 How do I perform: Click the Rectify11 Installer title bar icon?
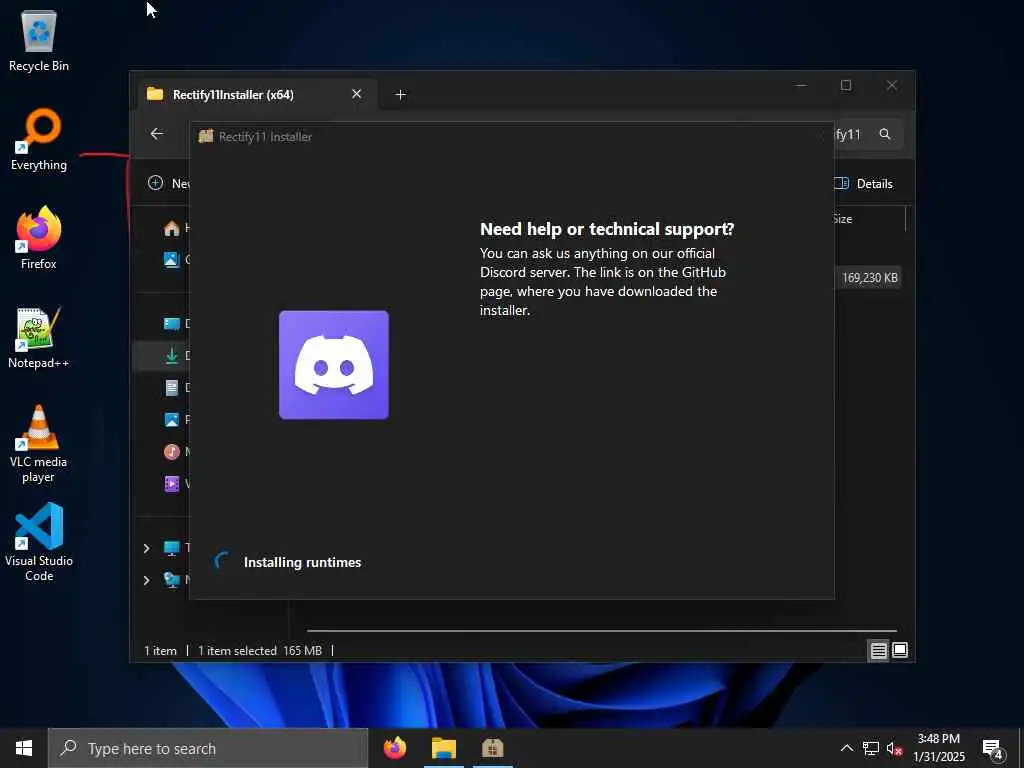tap(206, 136)
